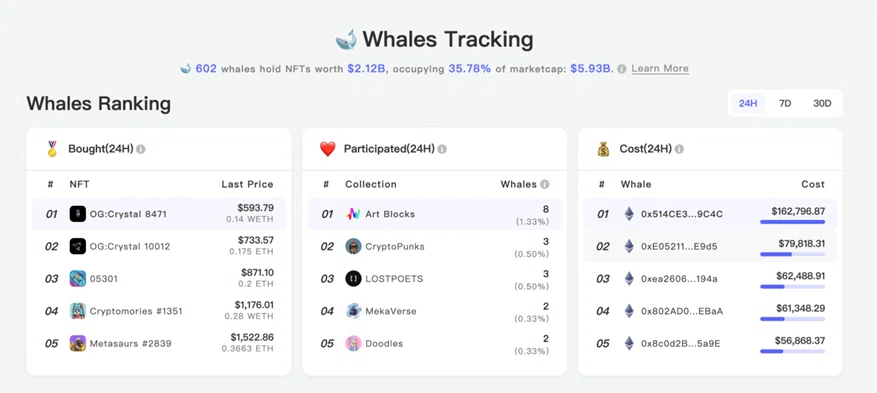Screen dimensions: 877x393
Task: Click the info icon next to Bought(24H)
Action: [x=141, y=149]
